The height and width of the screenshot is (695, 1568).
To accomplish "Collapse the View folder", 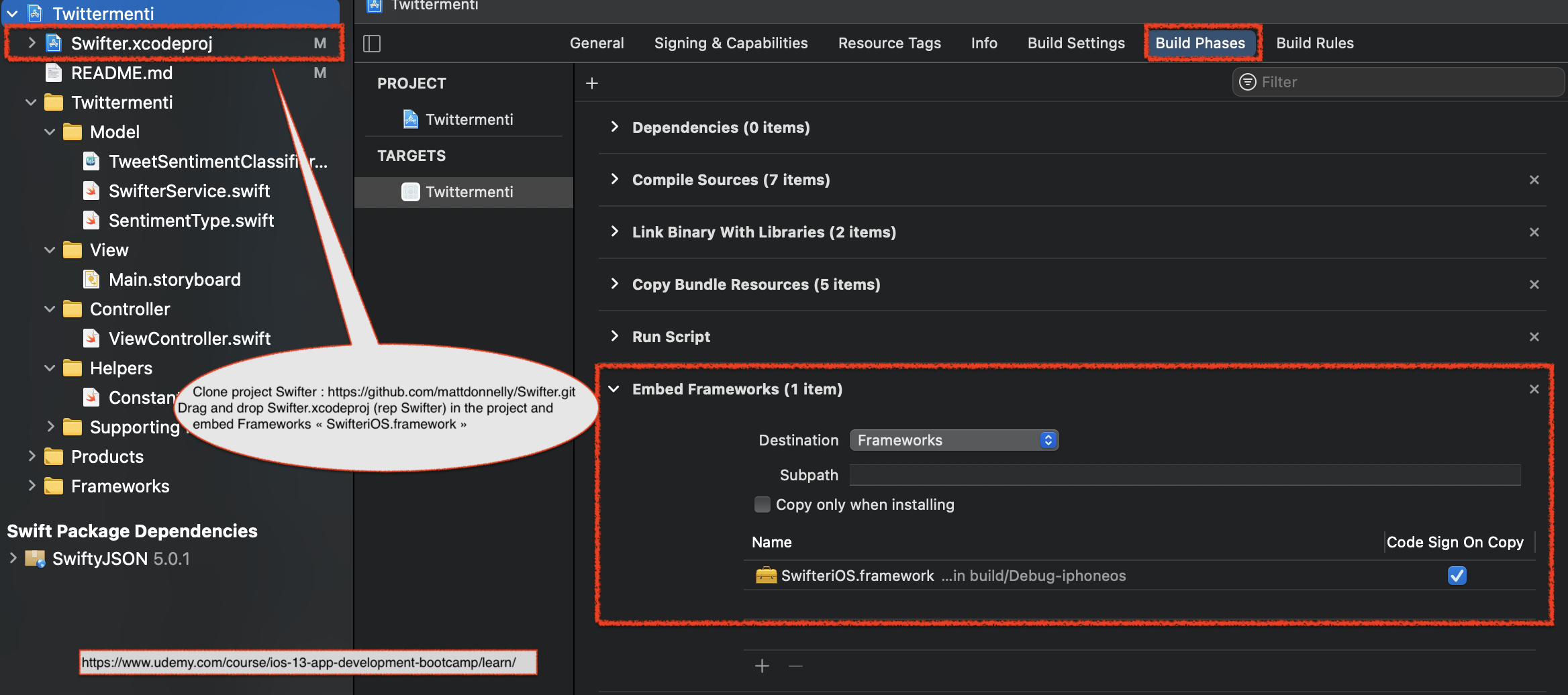I will tap(50, 250).
